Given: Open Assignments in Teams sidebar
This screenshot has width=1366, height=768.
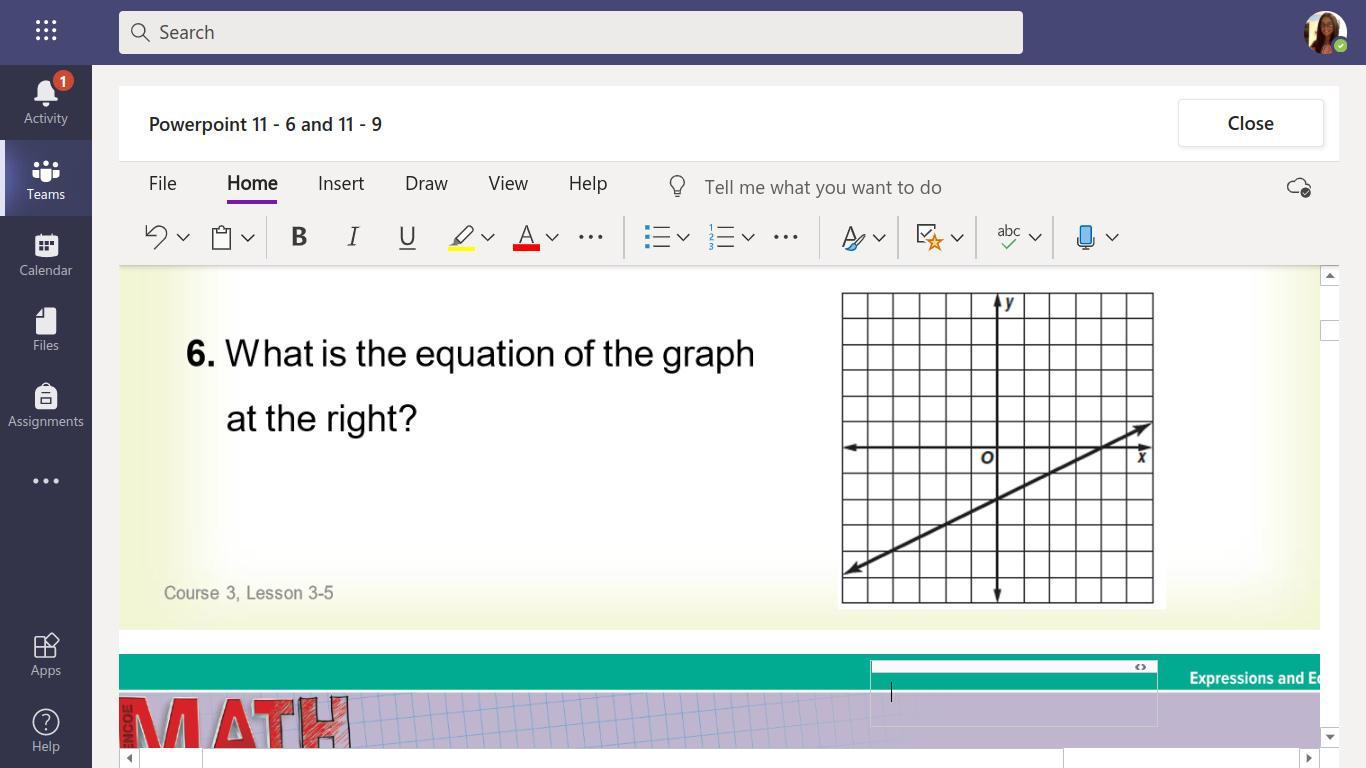Looking at the screenshot, I should pyautogui.click(x=46, y=405).
